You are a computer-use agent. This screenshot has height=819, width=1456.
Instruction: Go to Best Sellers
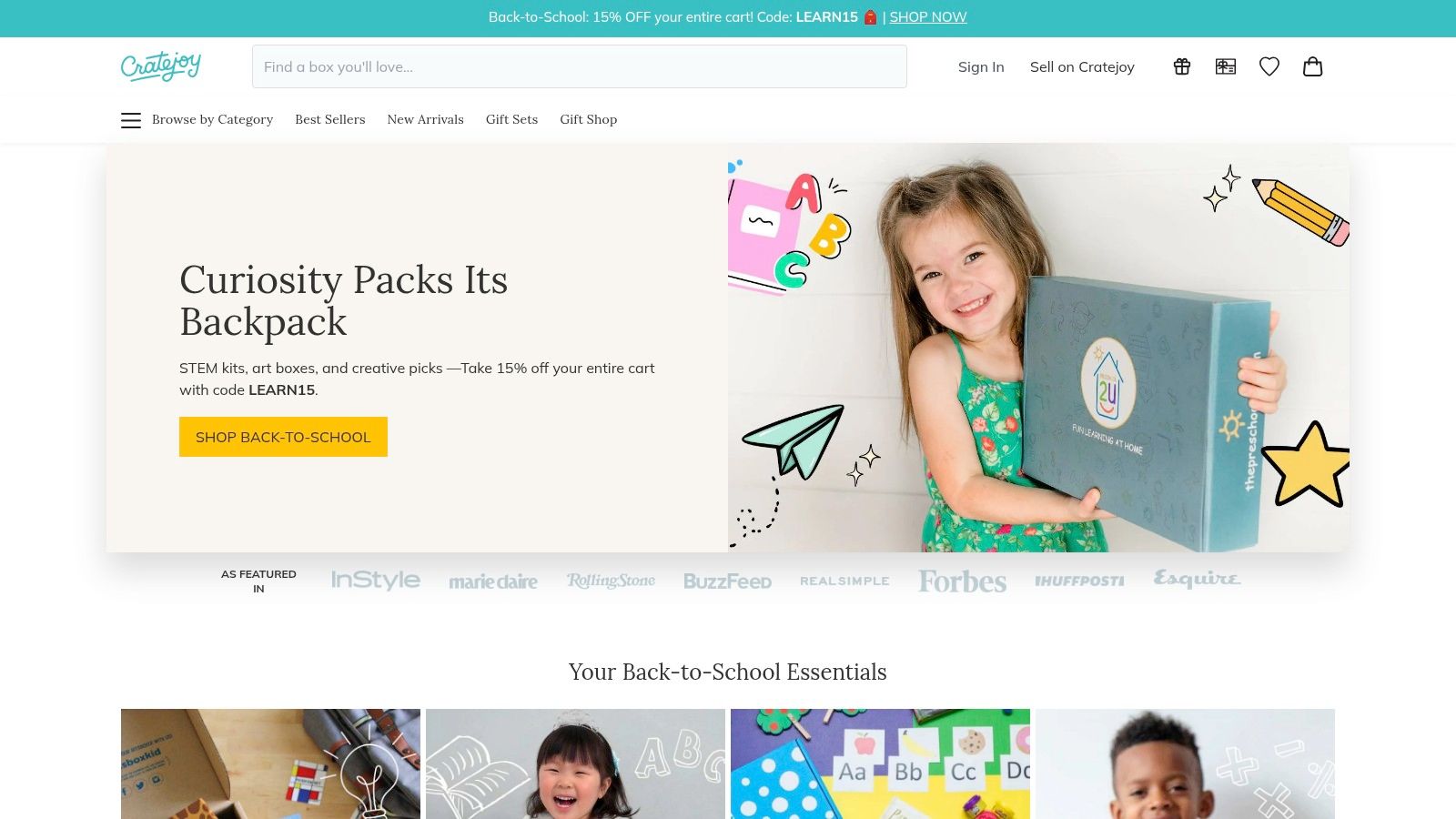tap(329, 119)
